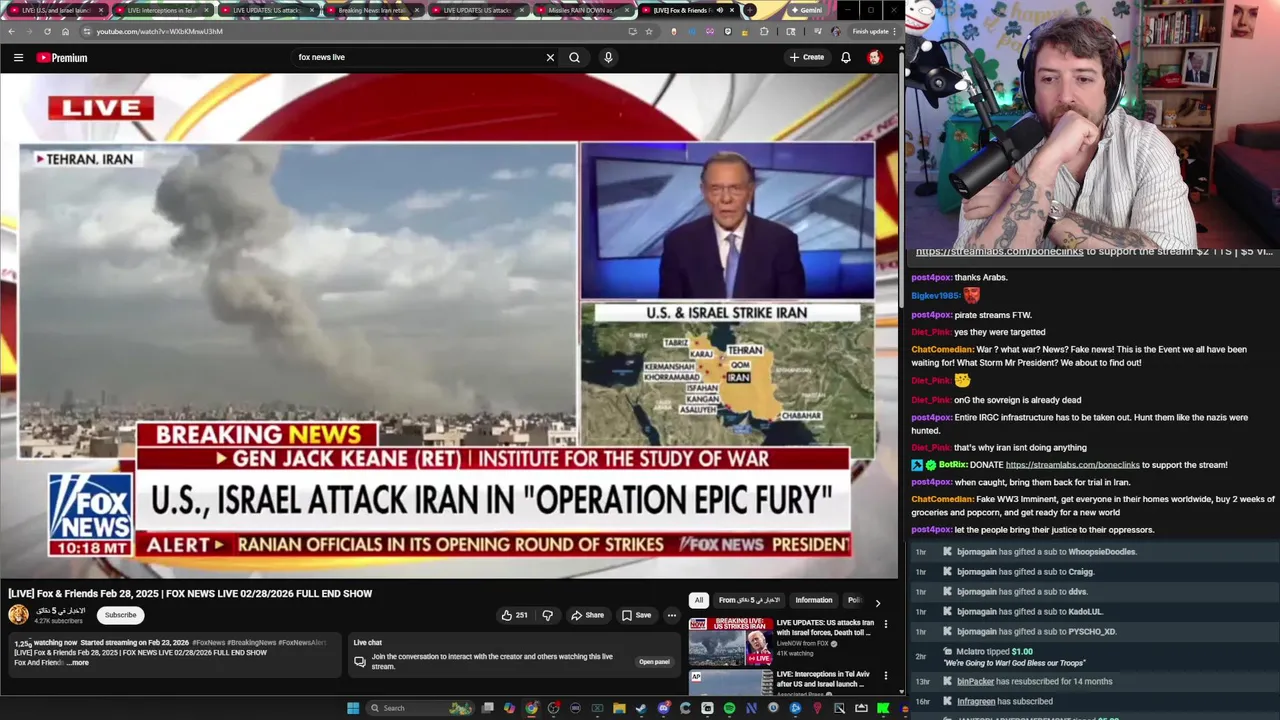Open options for LIVE UPDATES suggested video
Image resolution: width=1280 pixels, height=720 pixels.
[x=885, y=624]
